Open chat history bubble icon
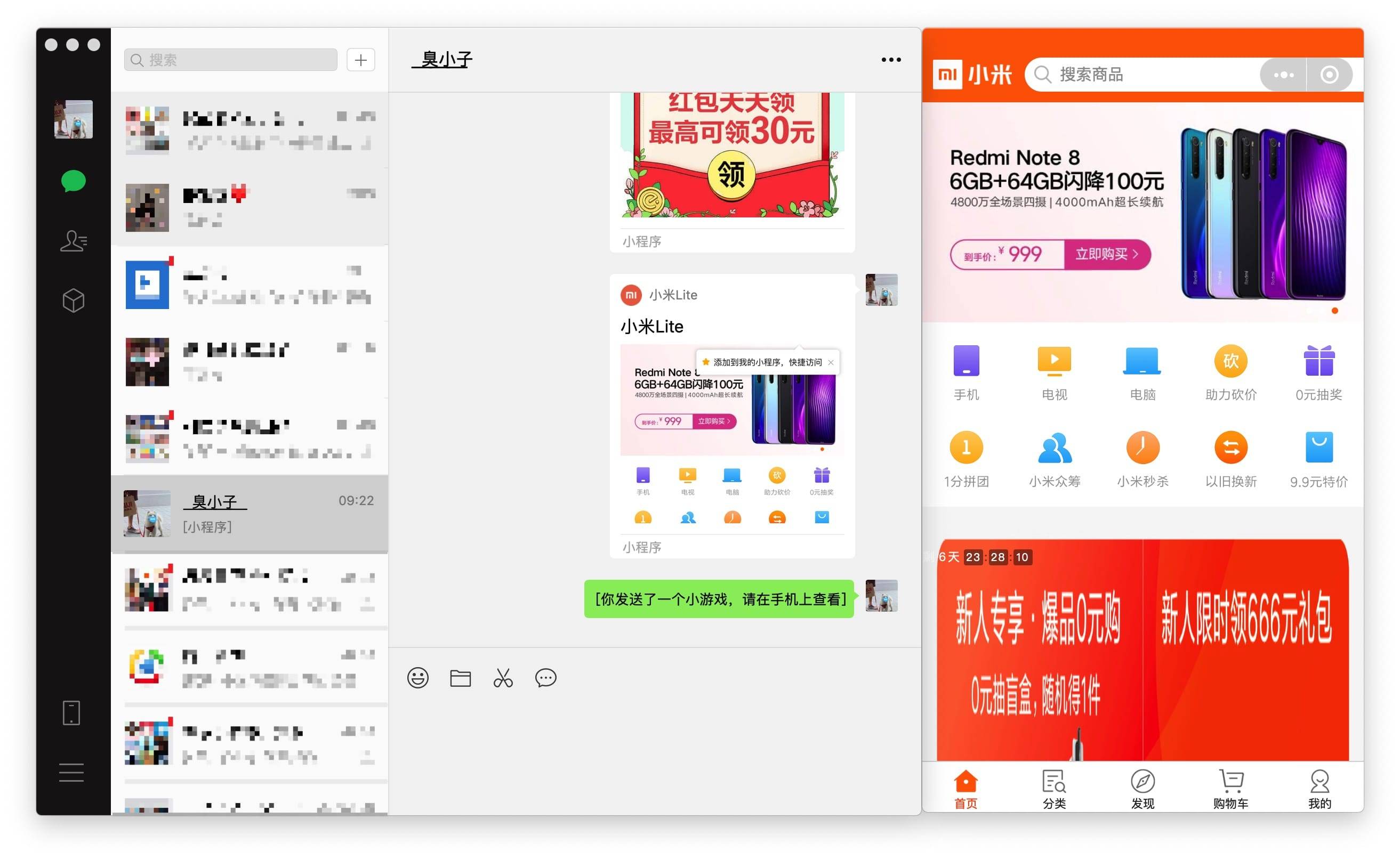 pyautogui.click(x=546, y=677)
